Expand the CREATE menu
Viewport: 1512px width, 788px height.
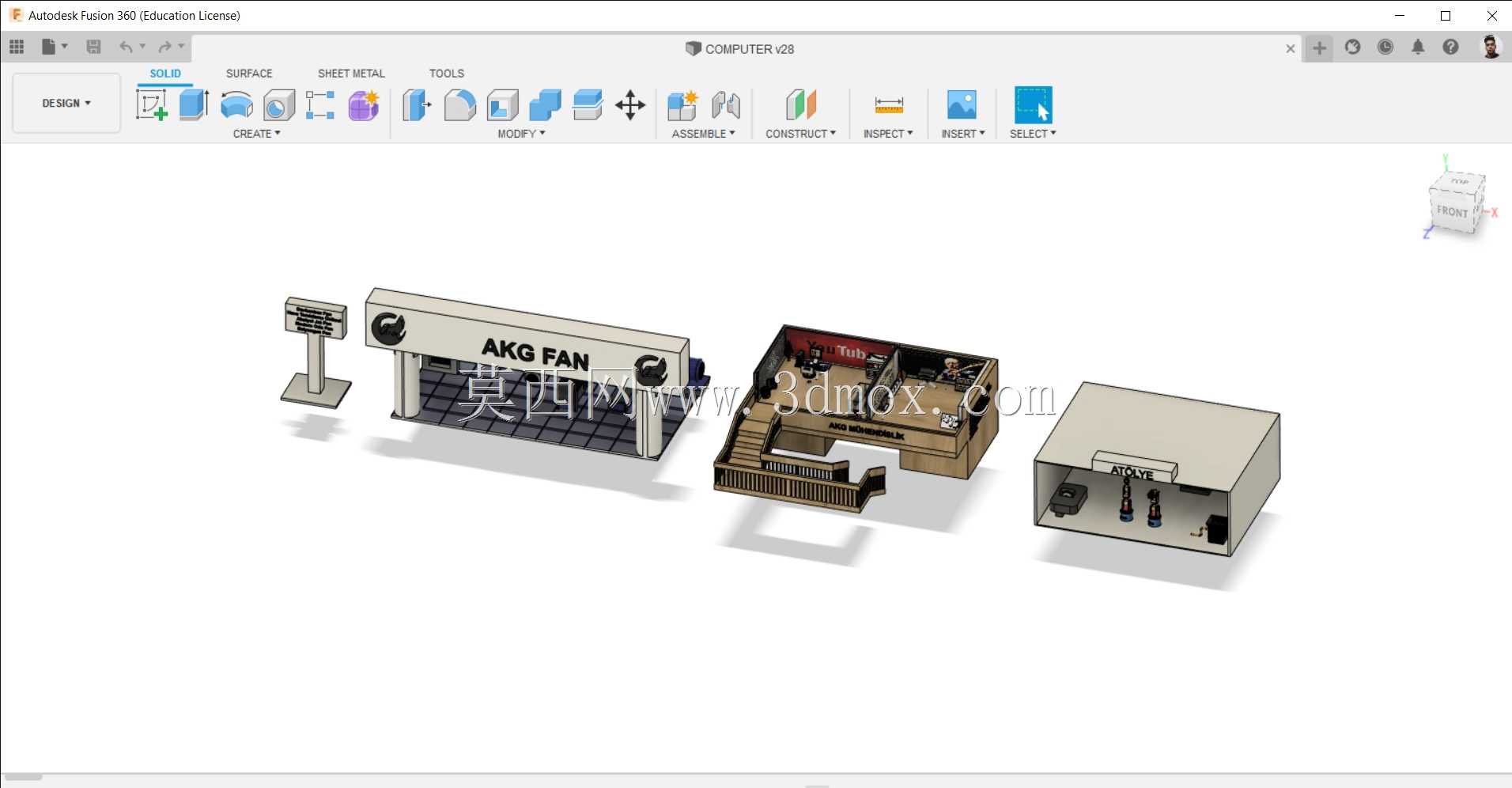click(x=256, y=134)
